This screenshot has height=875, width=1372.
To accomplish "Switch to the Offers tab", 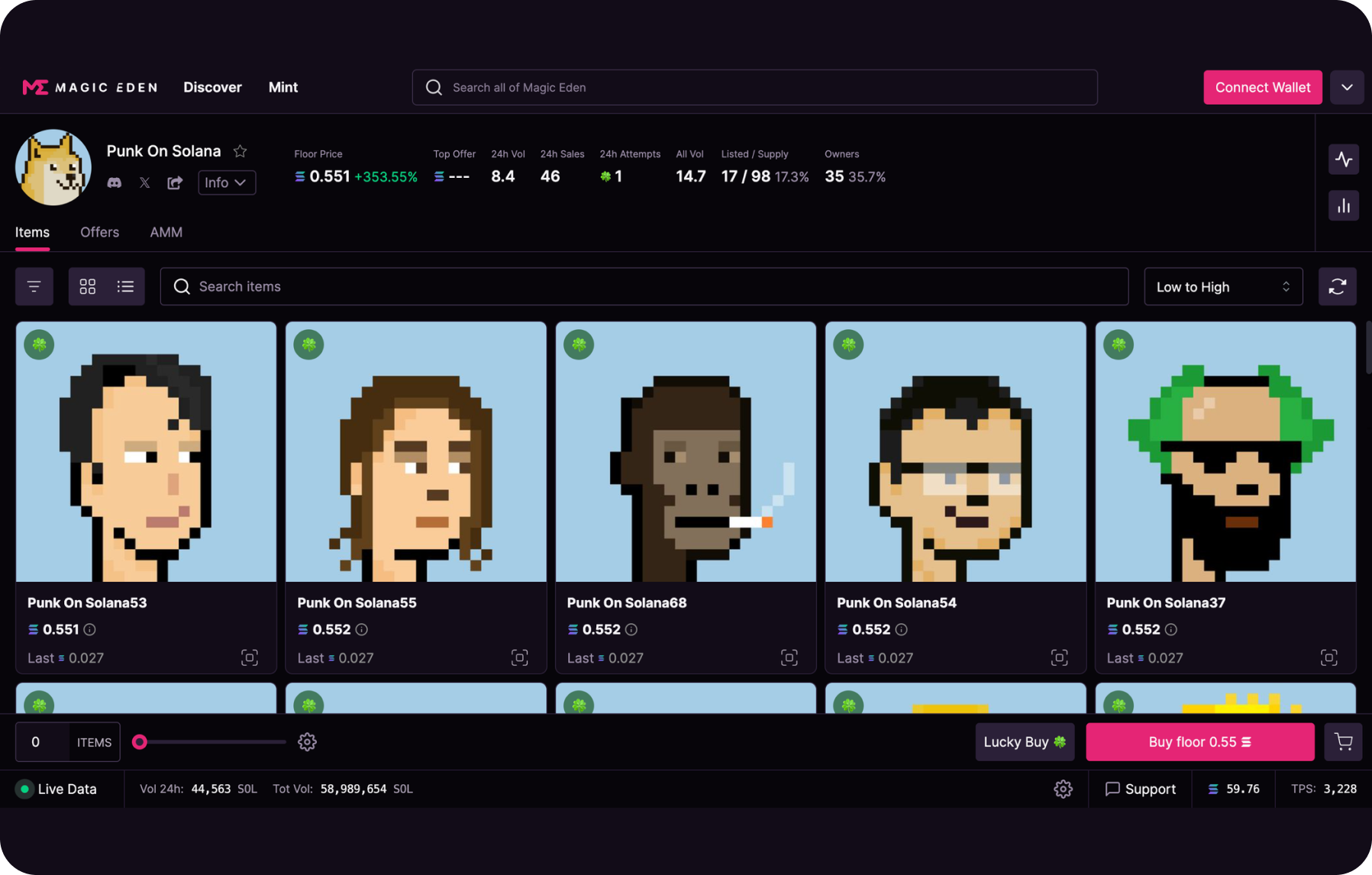I will (x=100, y=232).
